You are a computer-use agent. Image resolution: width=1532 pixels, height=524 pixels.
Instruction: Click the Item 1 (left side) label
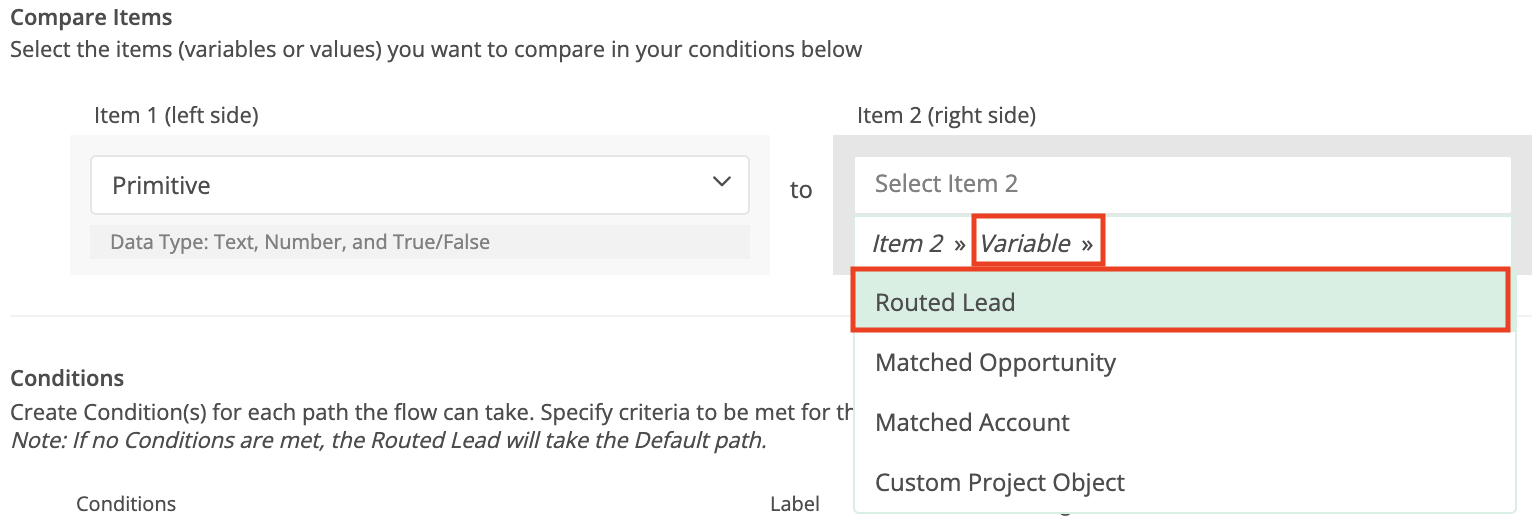pyautogui.click(x=176, y=115)
